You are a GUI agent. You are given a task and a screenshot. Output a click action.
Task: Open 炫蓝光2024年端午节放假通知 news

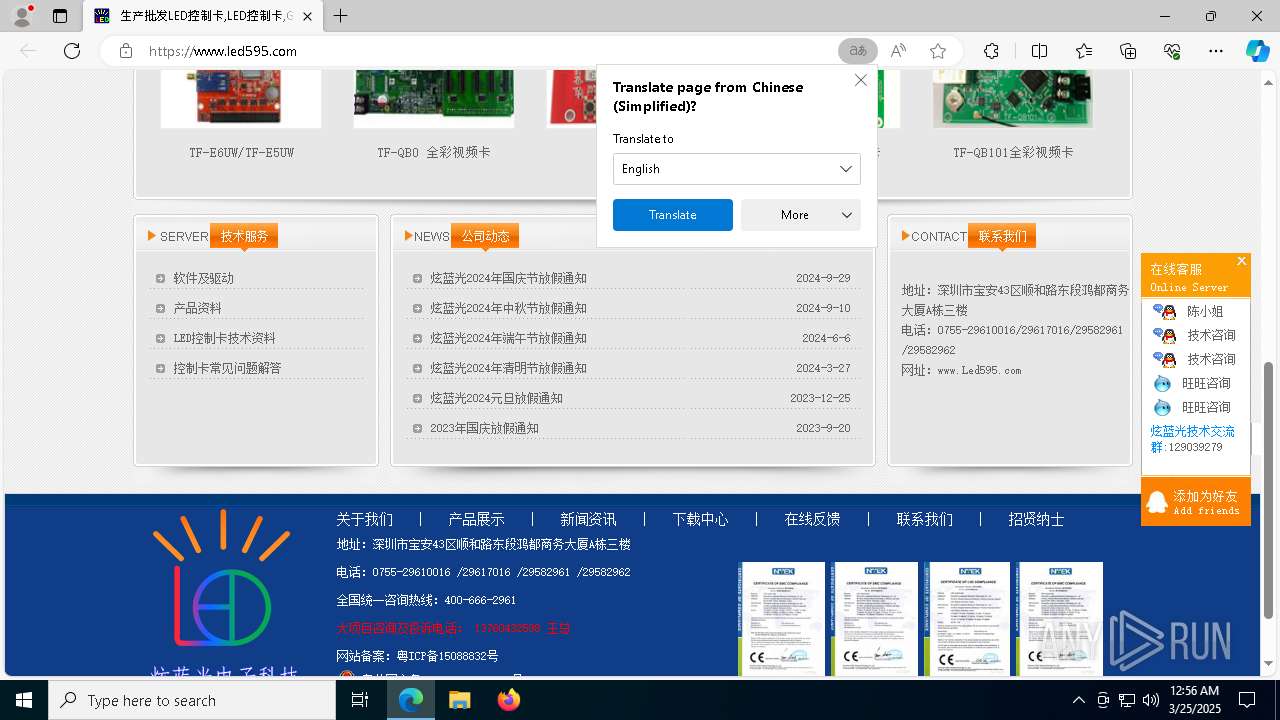click(x=508, y=338)
